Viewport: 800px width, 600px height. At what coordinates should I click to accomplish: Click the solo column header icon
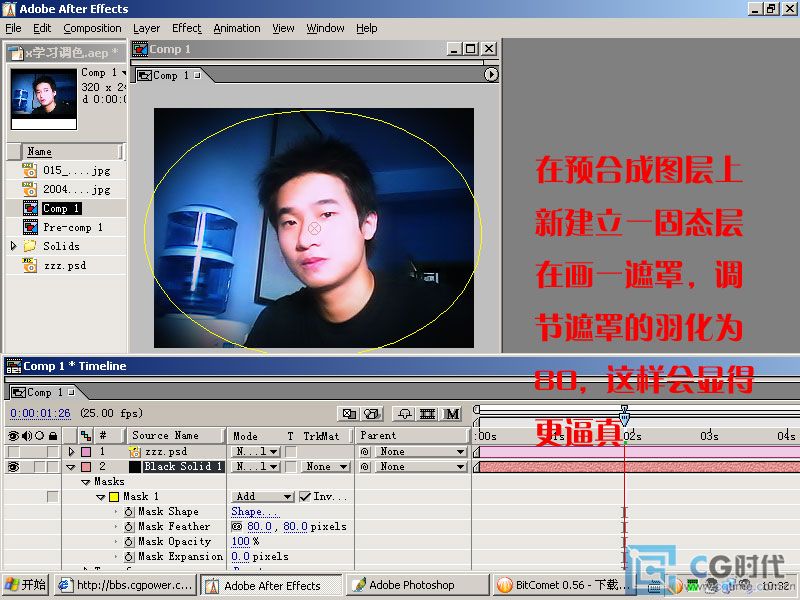[x=39, y=436]
